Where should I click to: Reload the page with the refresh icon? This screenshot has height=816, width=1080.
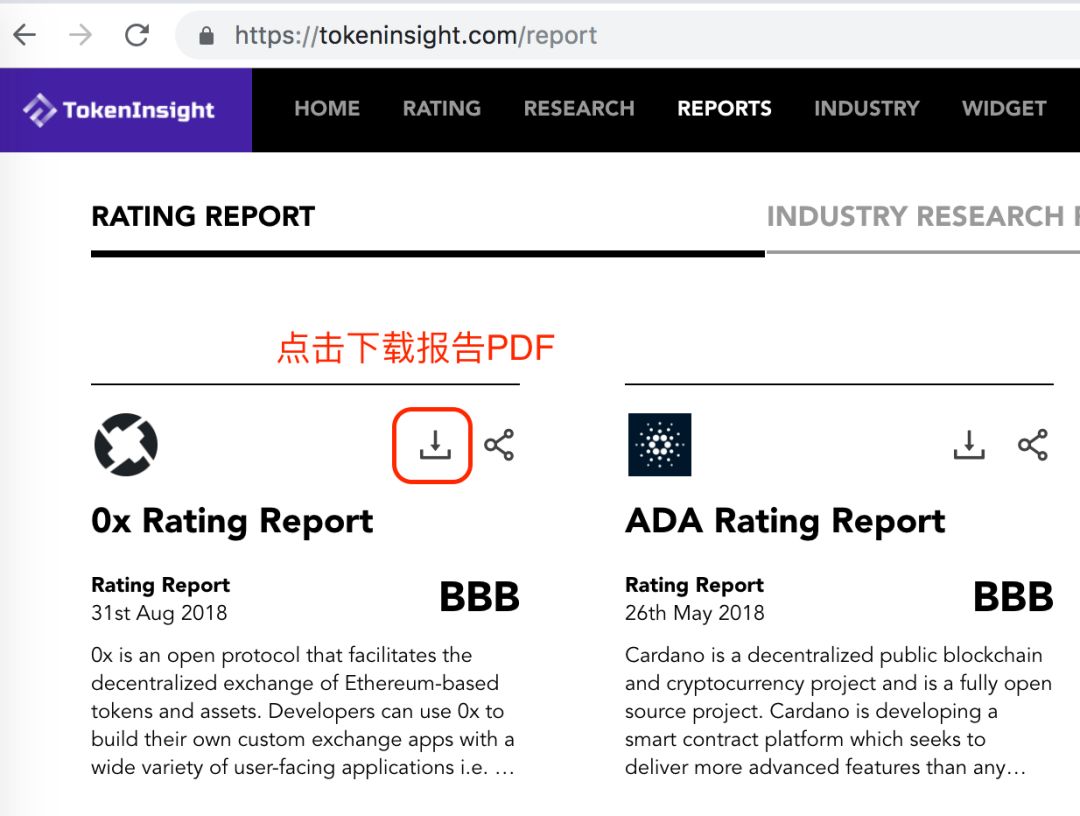click(136, 34)
